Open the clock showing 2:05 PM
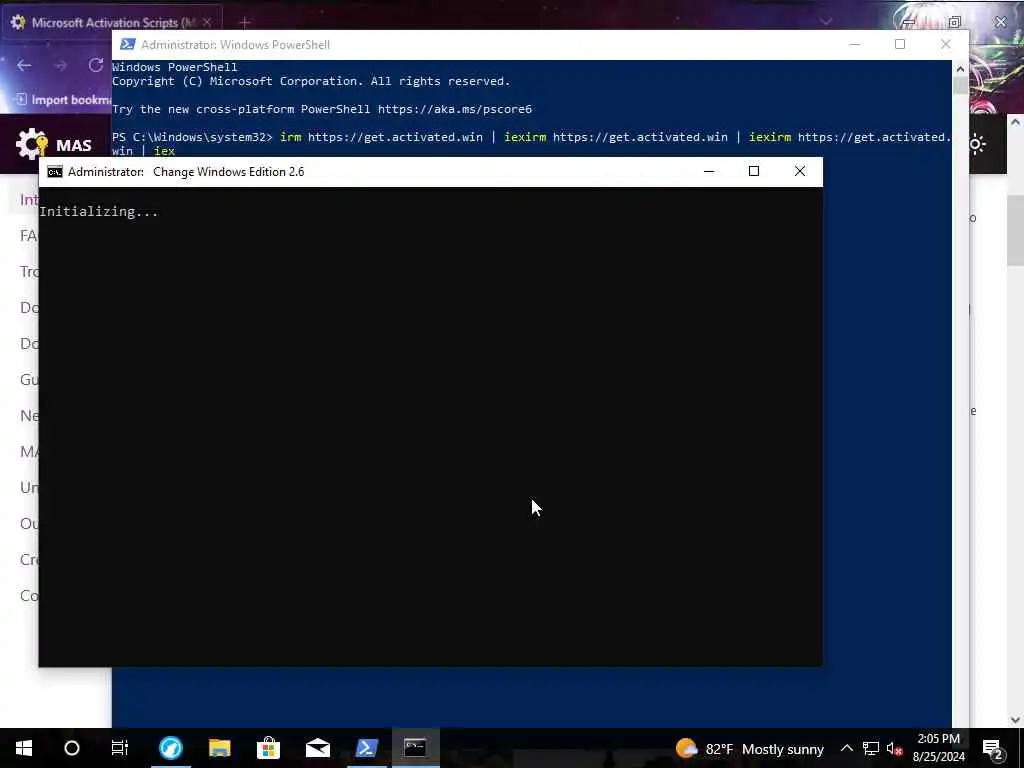The height and width of the screenshot is (768, 1024). click(x=938, y=748)
